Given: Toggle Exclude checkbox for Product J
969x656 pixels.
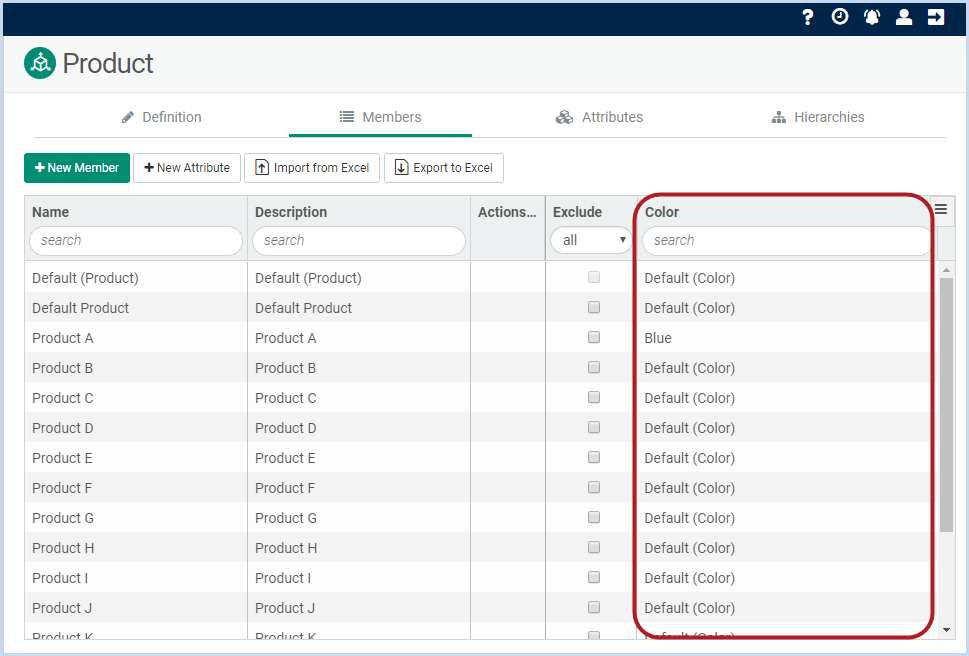Looking at the screenshot, I should pos(594,607).
